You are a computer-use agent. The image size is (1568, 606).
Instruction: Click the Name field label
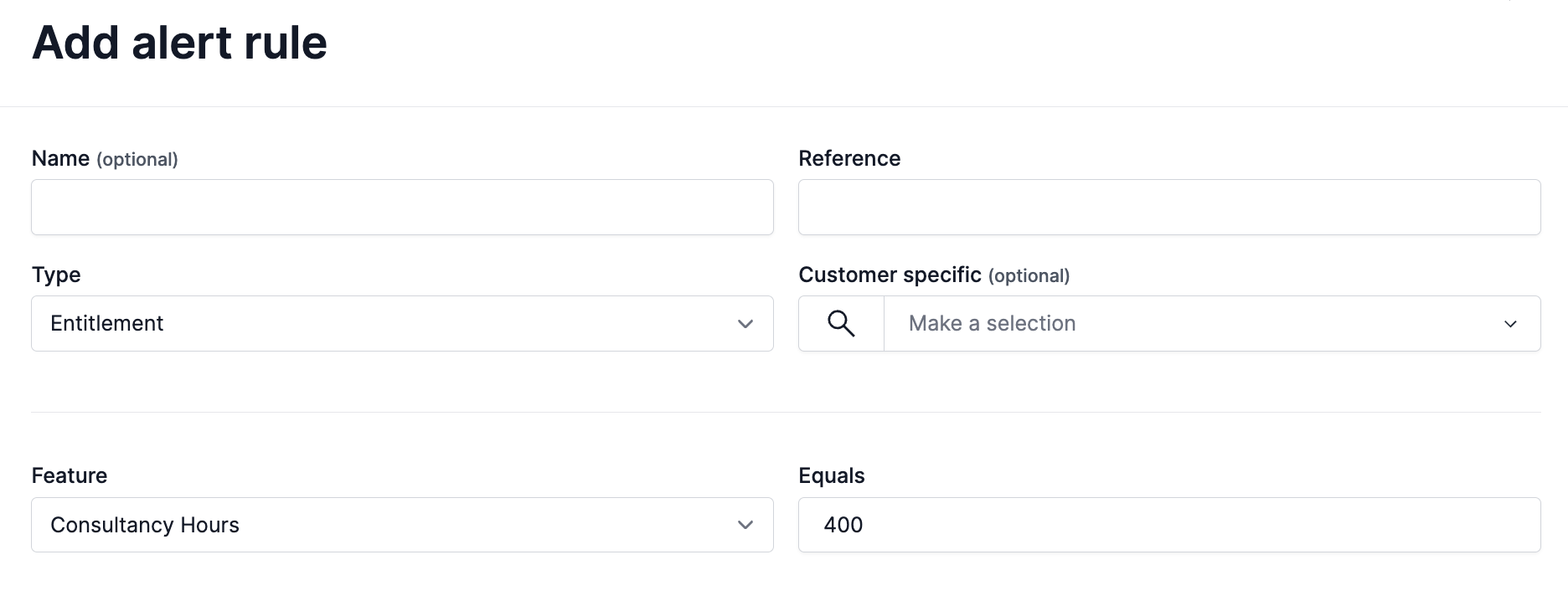tap(60, 159)
